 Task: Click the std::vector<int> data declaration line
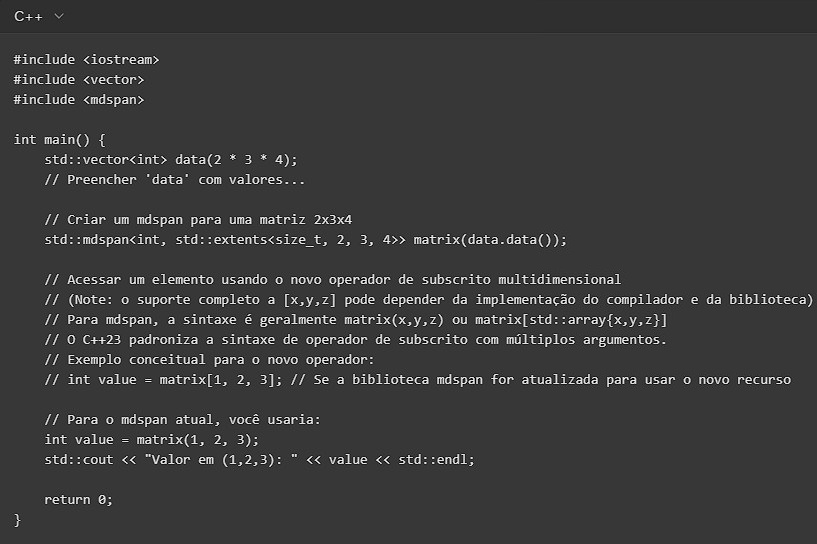point(171,159)
